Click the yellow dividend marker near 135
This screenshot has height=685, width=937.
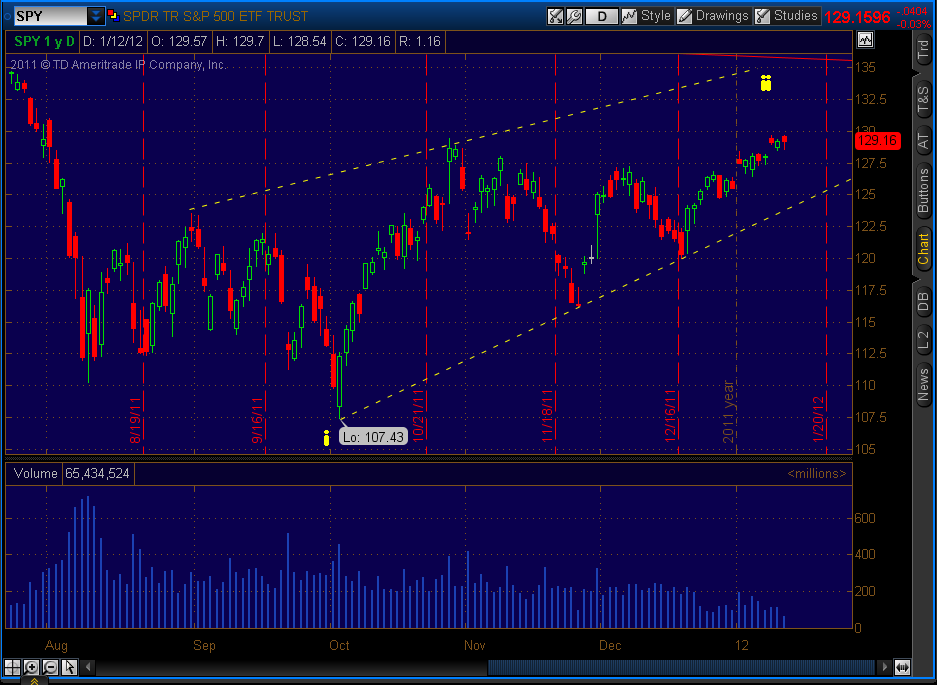tap(765, 83)
